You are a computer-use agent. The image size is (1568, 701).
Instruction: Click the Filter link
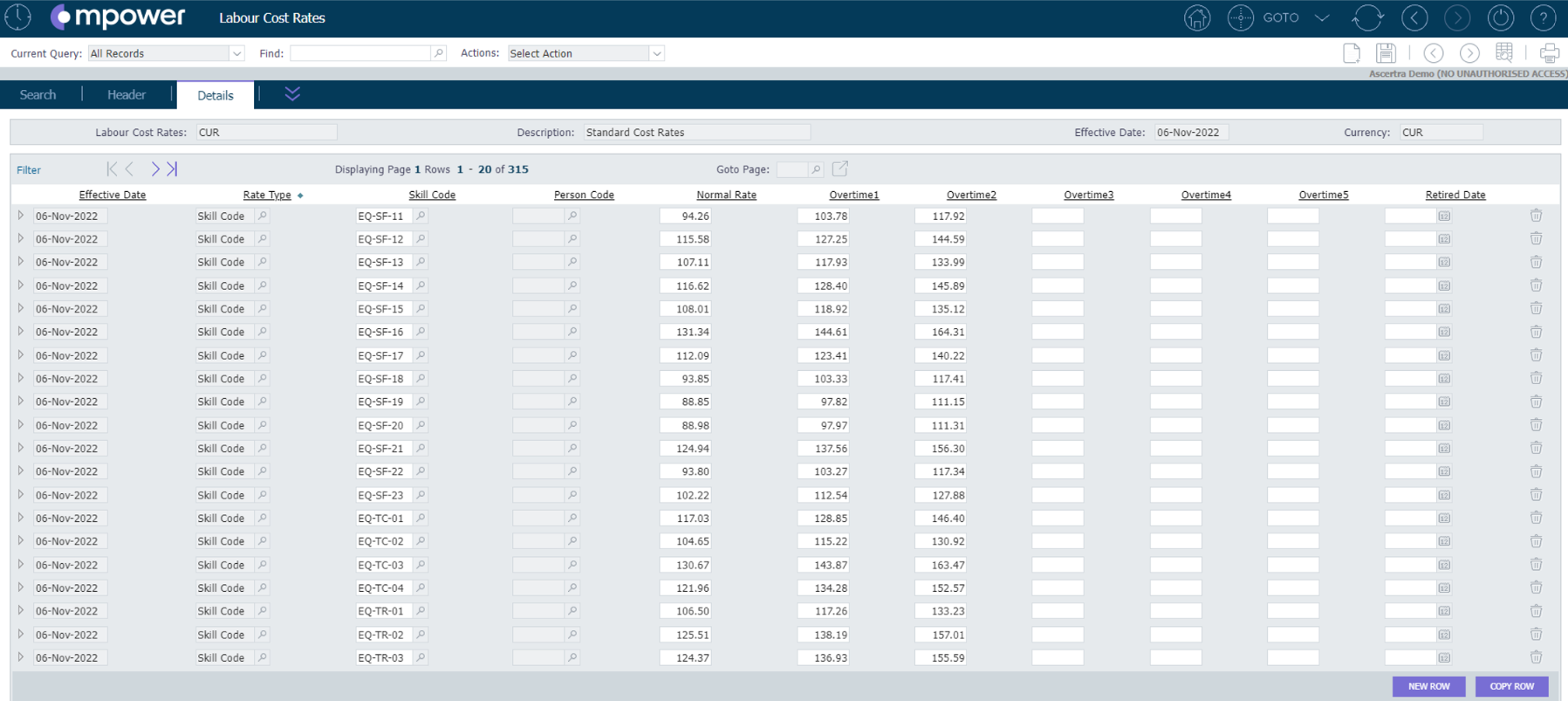point(29,170)
